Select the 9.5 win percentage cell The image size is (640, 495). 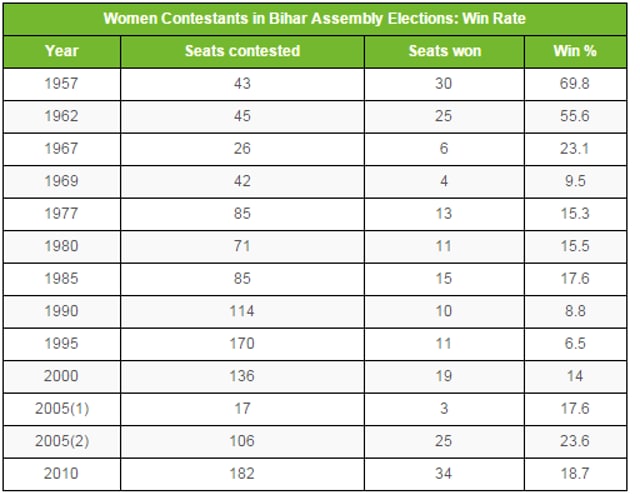coord(575,181)
